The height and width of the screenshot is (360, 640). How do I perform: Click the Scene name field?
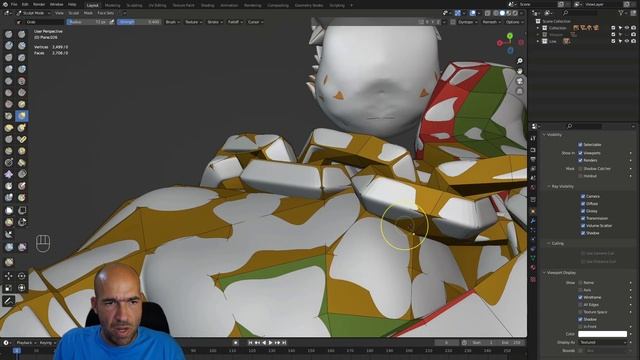point(537,4)
